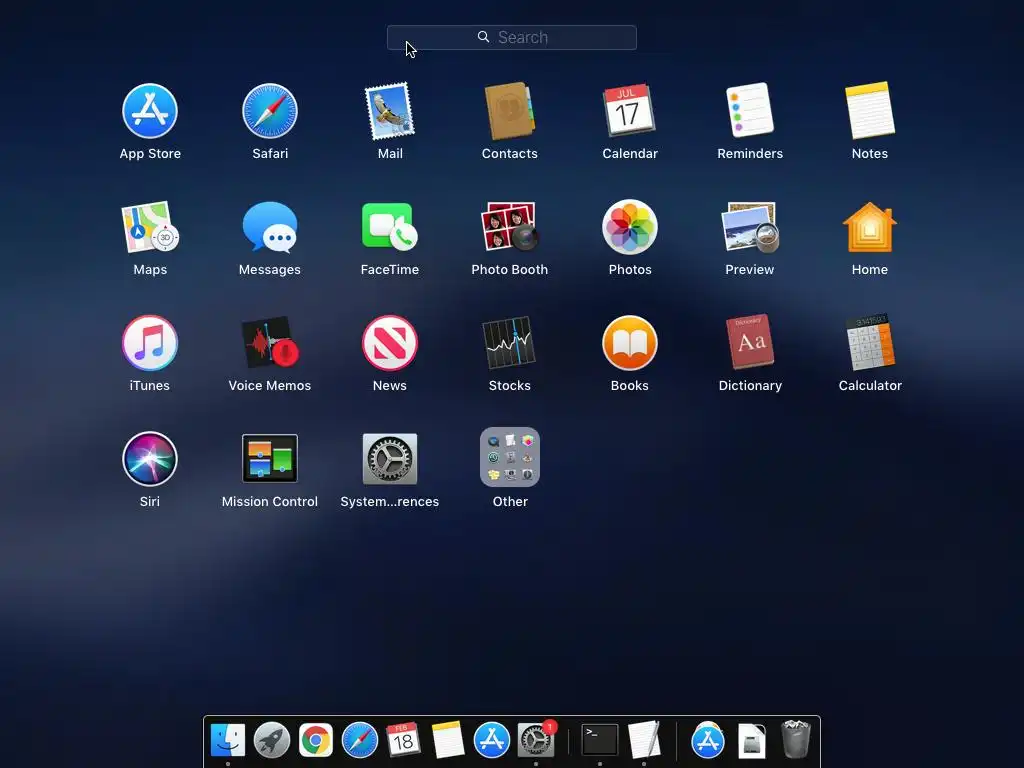Open the Photos app
This screenshot has width=1024, height=768.
630,227
